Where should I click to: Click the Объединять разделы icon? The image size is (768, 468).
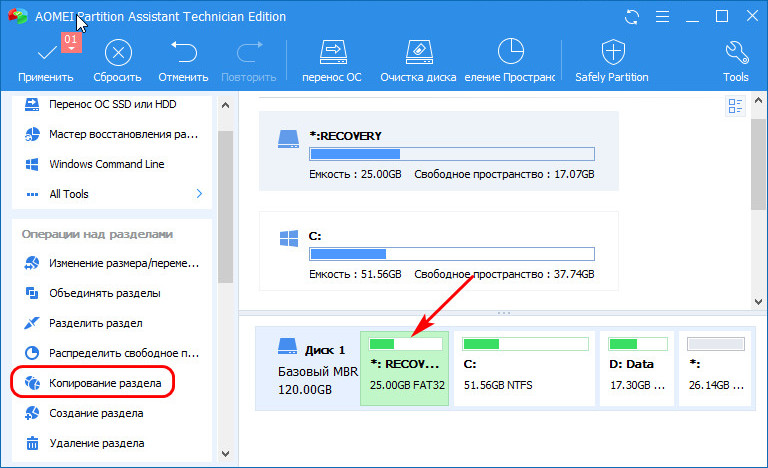tap(32, 293)
